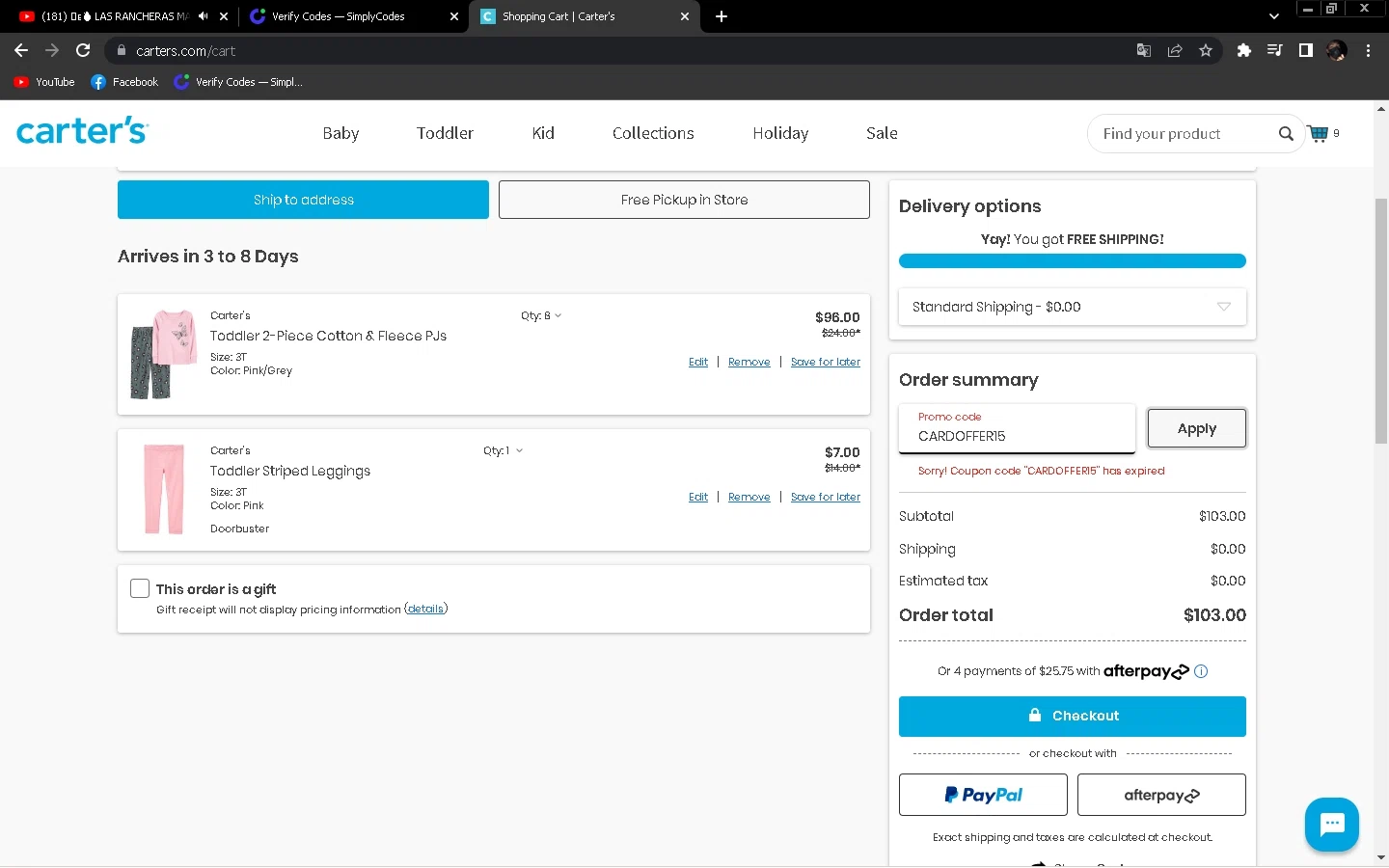Viewport: 1389px width, 868px height.
Task: Remove the Toddler PJs item
Action: point(749,362)
